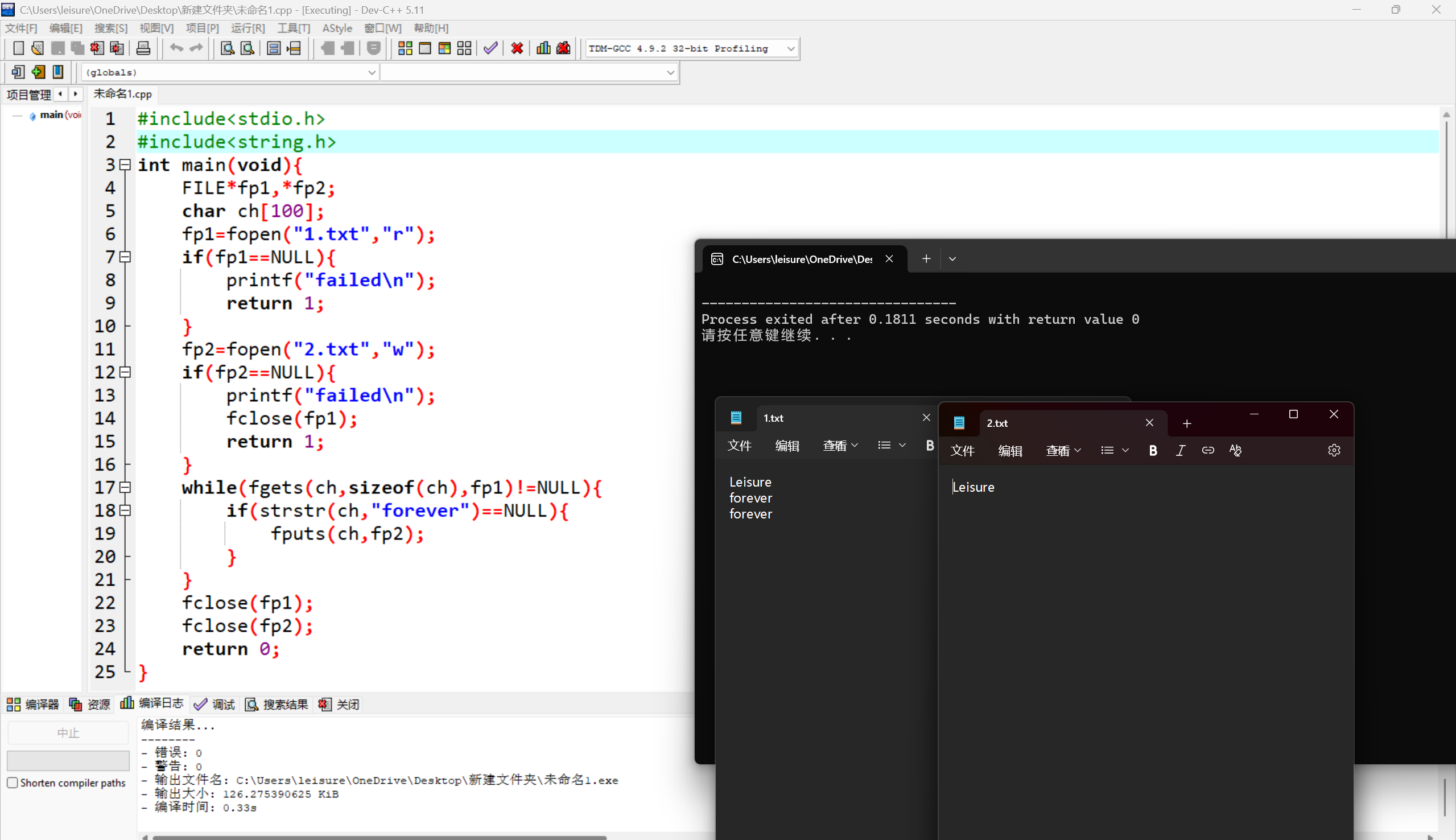Open new tab in terminal window
Screen dimensions: 1456x840
click(x=926, y=259)
